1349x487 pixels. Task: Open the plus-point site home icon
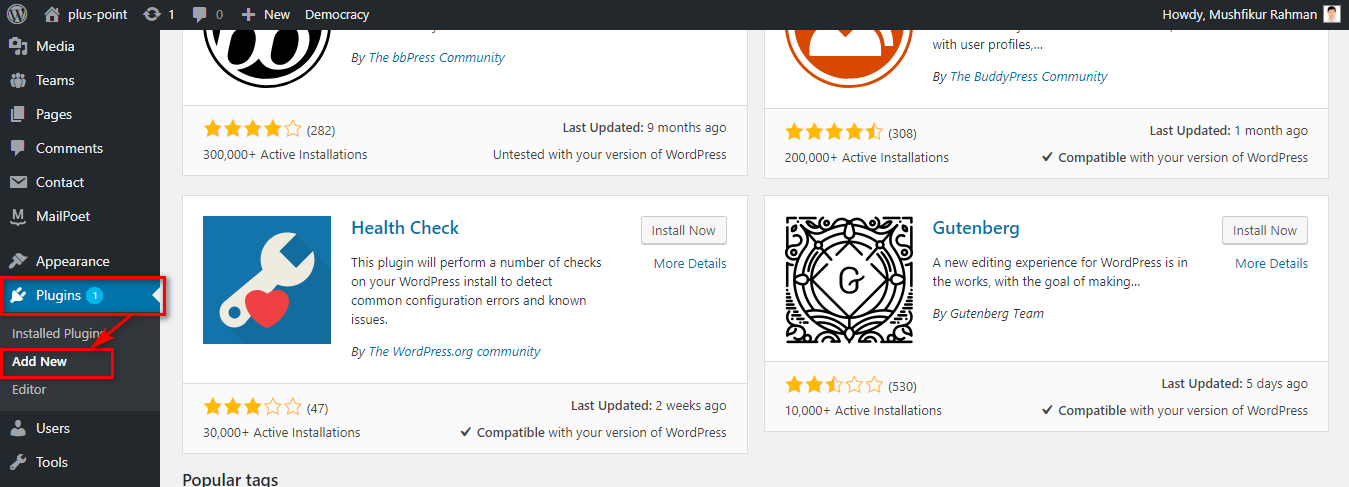[x=52, y=14]
